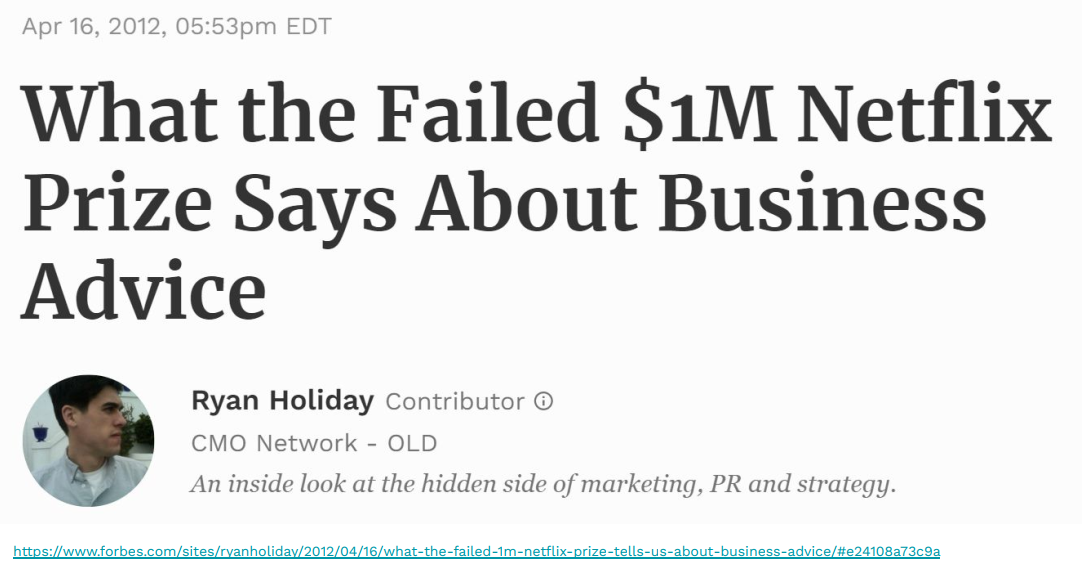Click the word Says in headline

click(332, 203)
